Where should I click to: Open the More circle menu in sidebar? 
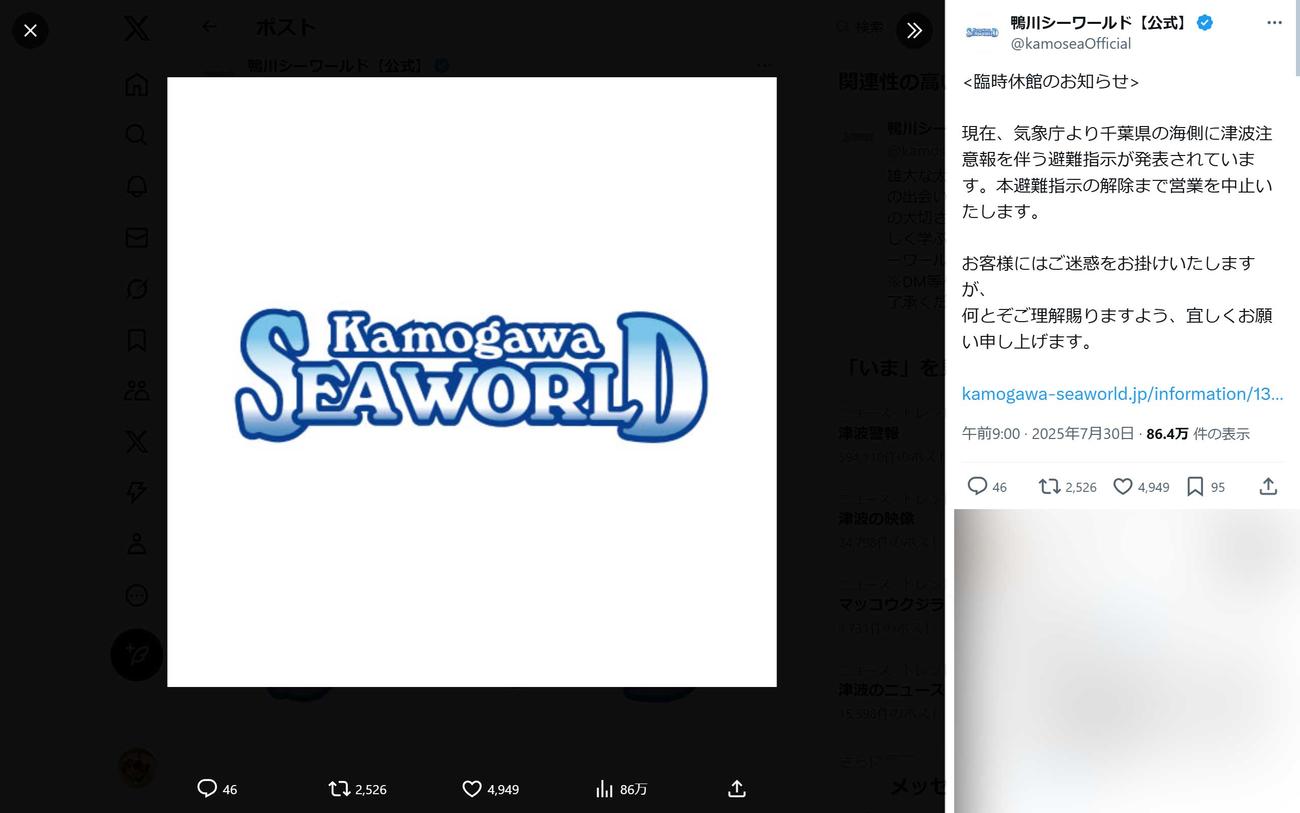tap(137, 595)
